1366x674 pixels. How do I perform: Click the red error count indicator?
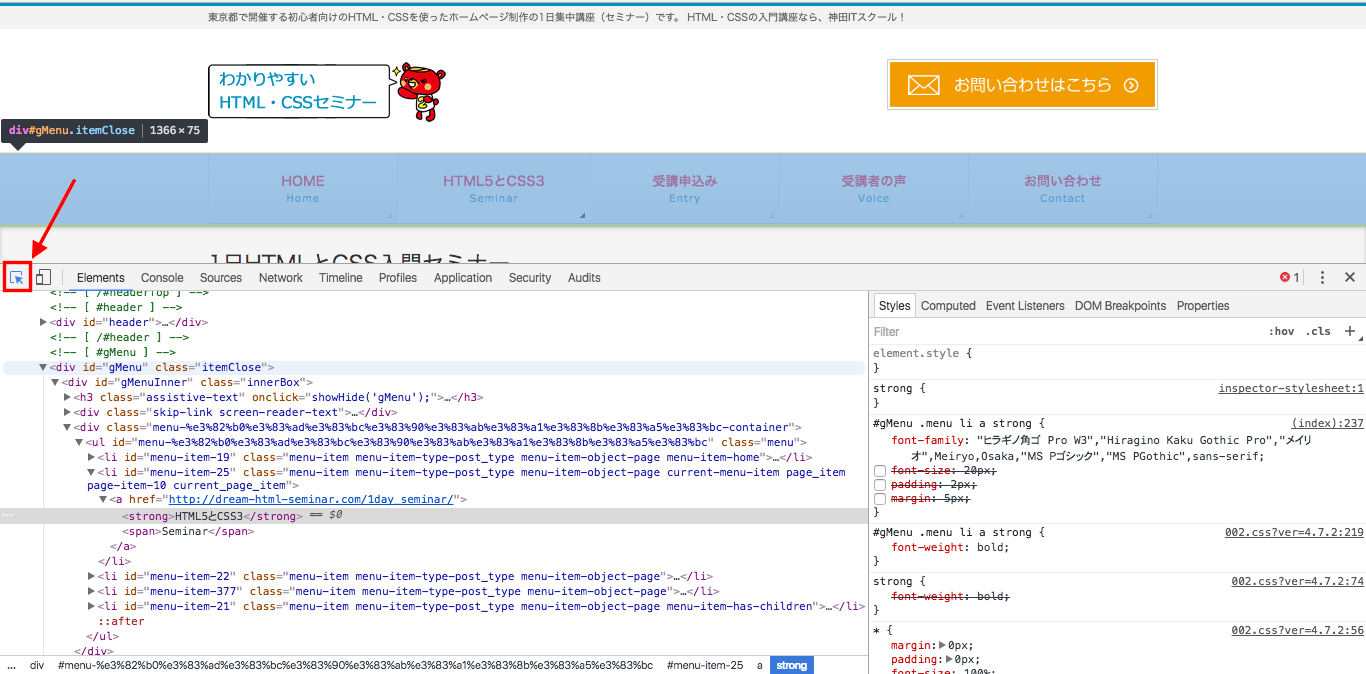(1290, 277)
